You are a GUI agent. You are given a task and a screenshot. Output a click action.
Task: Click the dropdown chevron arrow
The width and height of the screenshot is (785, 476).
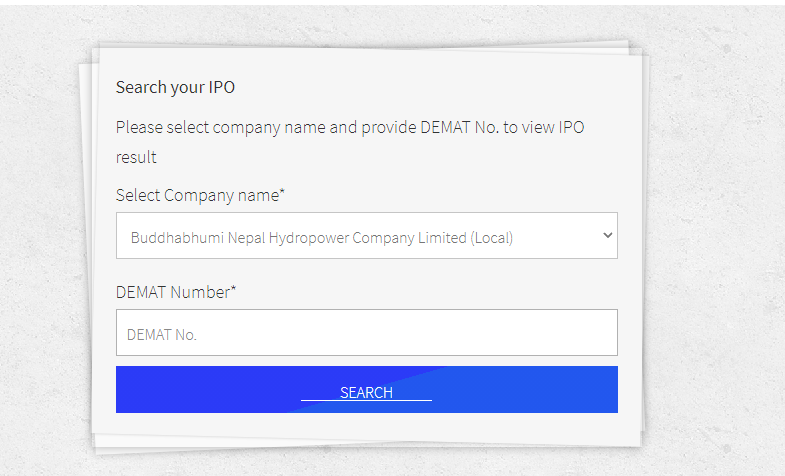pyautogui.click(x=607, y=235)
